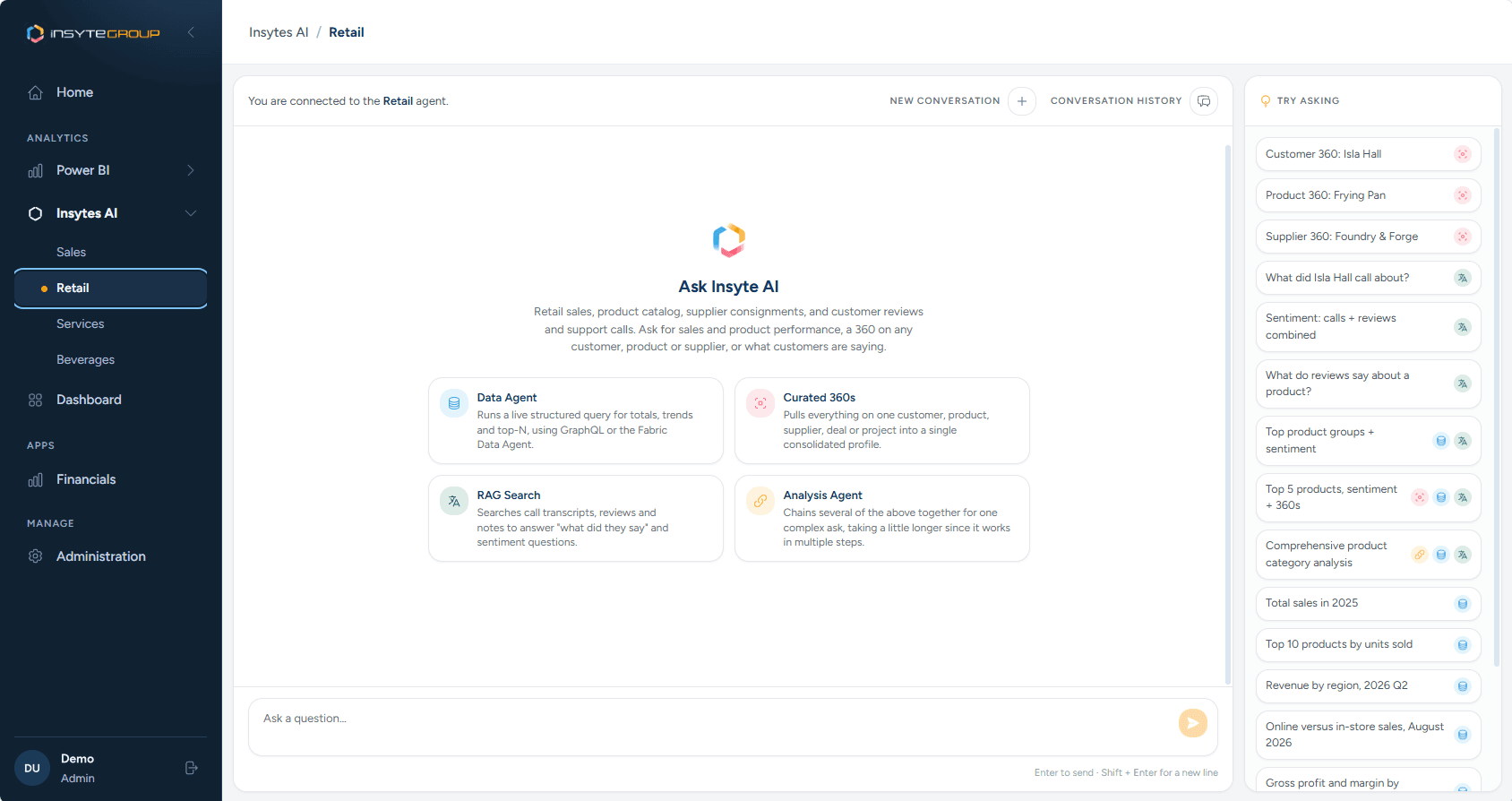Click the Dashboard grid icon
The image size is (1512, 801).
click(x=36, y=400)
